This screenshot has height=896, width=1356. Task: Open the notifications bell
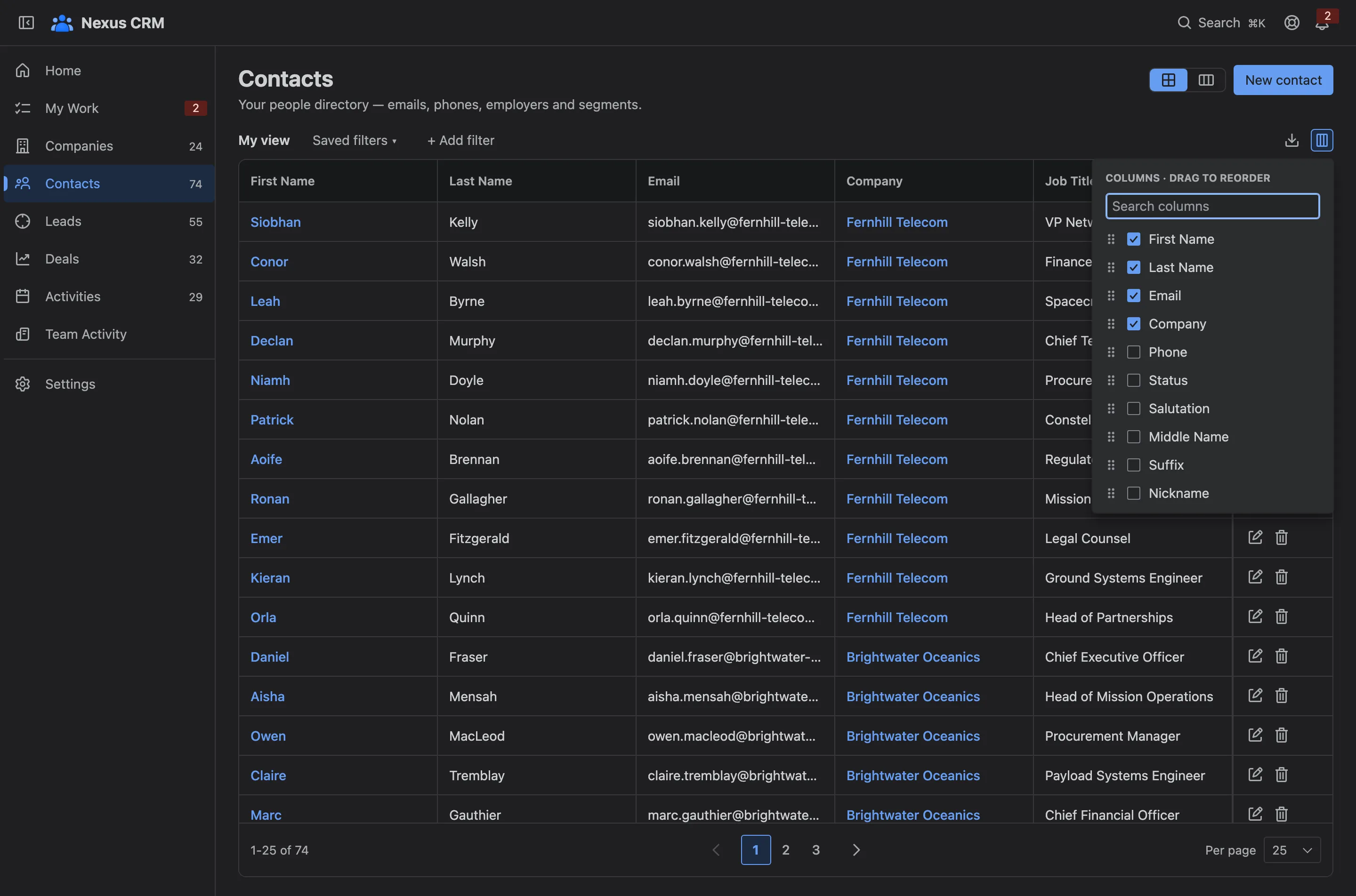1322,24
